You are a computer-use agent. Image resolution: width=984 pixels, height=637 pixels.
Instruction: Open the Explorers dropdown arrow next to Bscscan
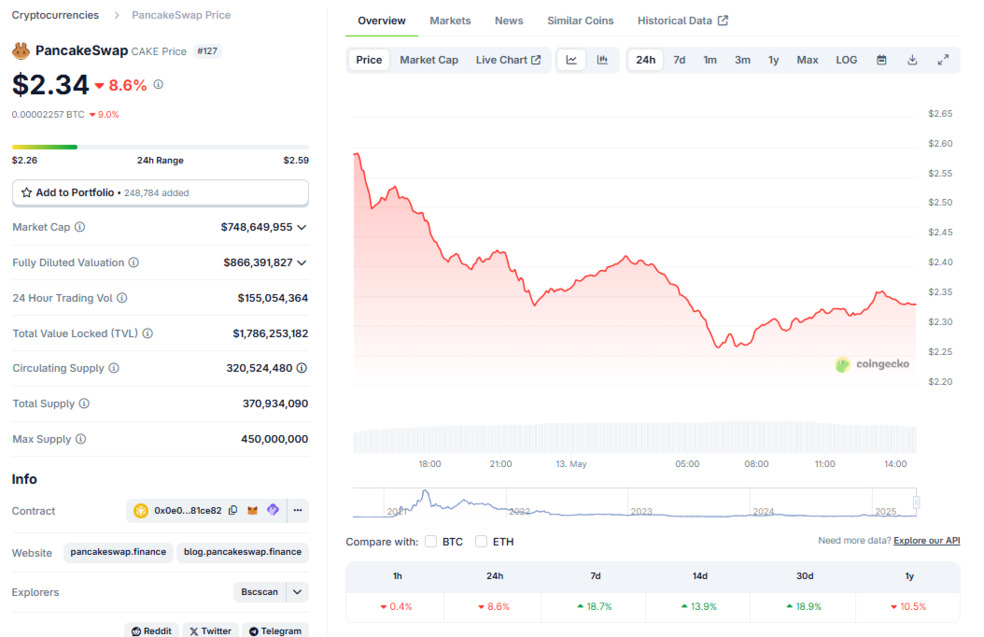297,592
